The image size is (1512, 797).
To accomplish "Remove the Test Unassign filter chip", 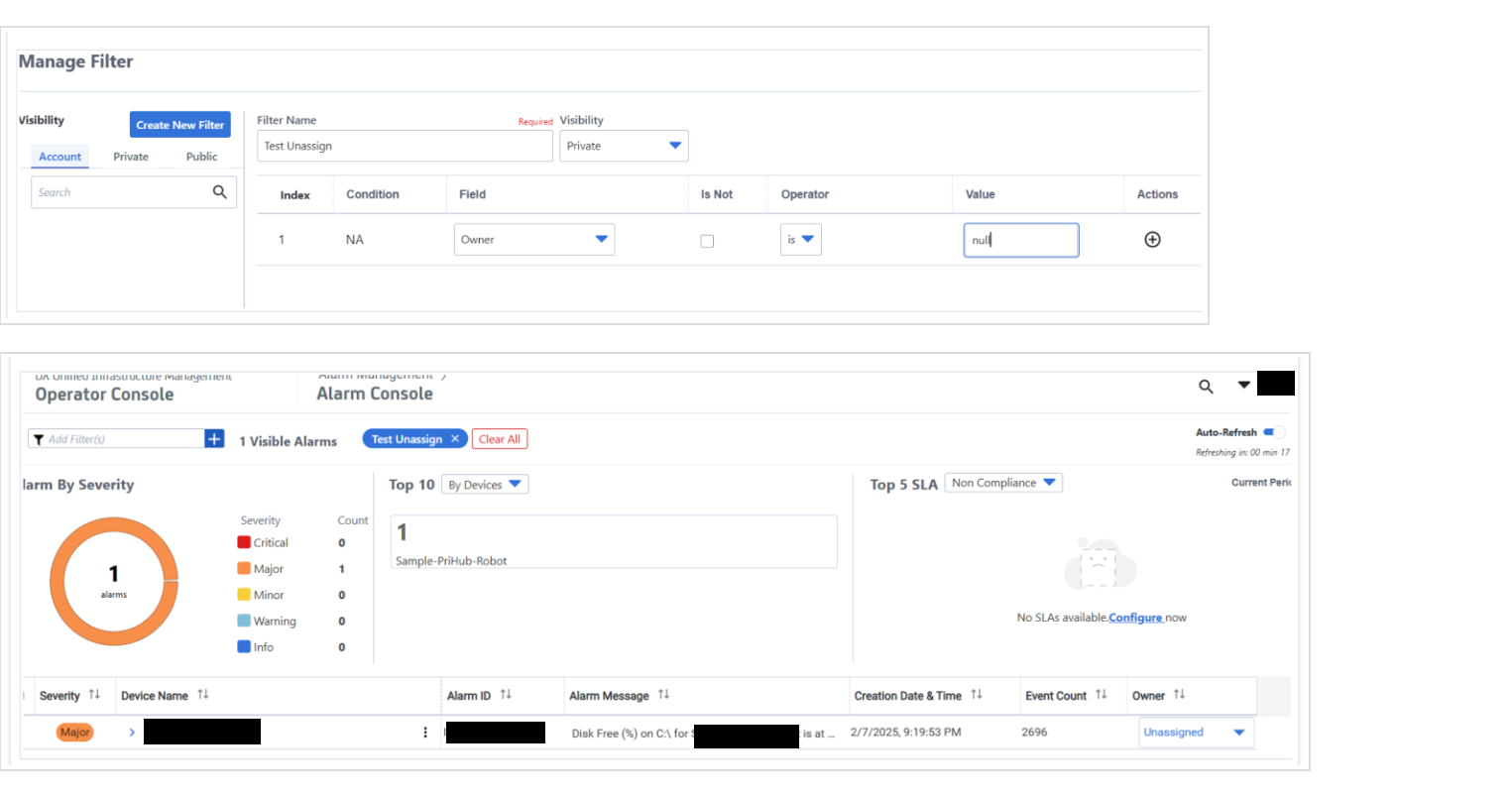I will 455,439.
